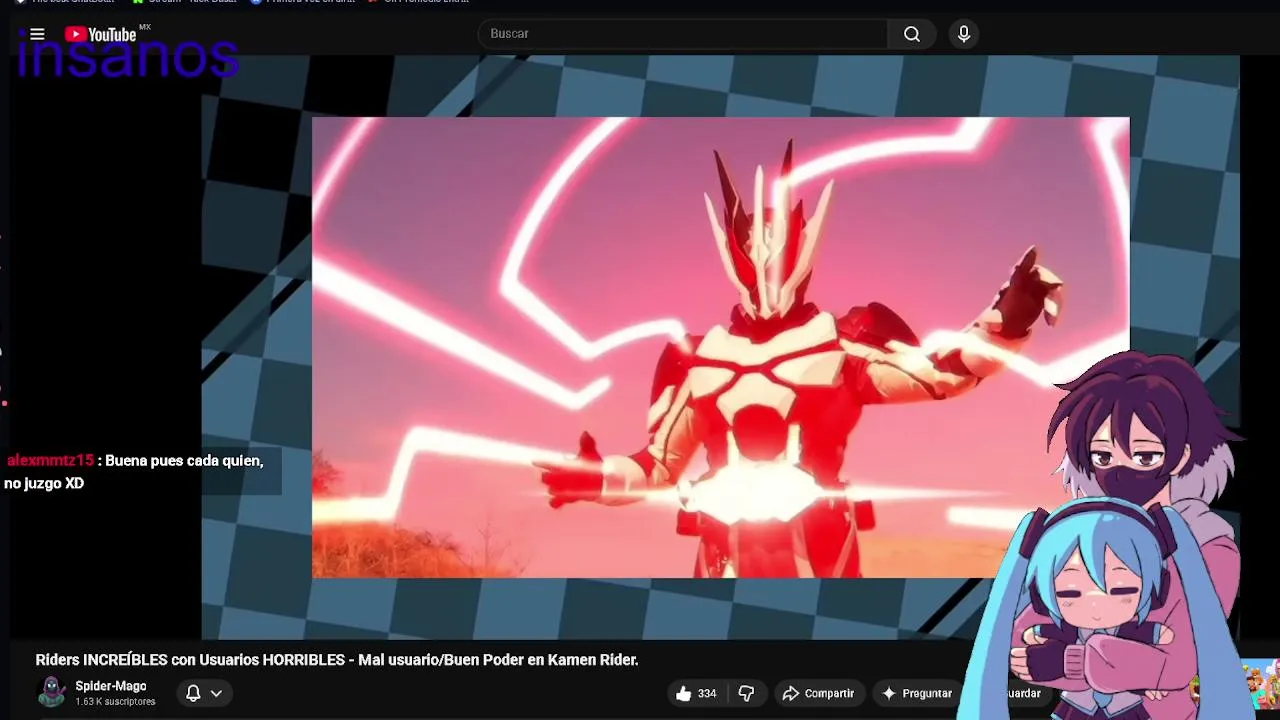The image size is (1280, 720).
Task: Select the video title Riders INCREÍBLES text
Action: [x=337, y=660]
